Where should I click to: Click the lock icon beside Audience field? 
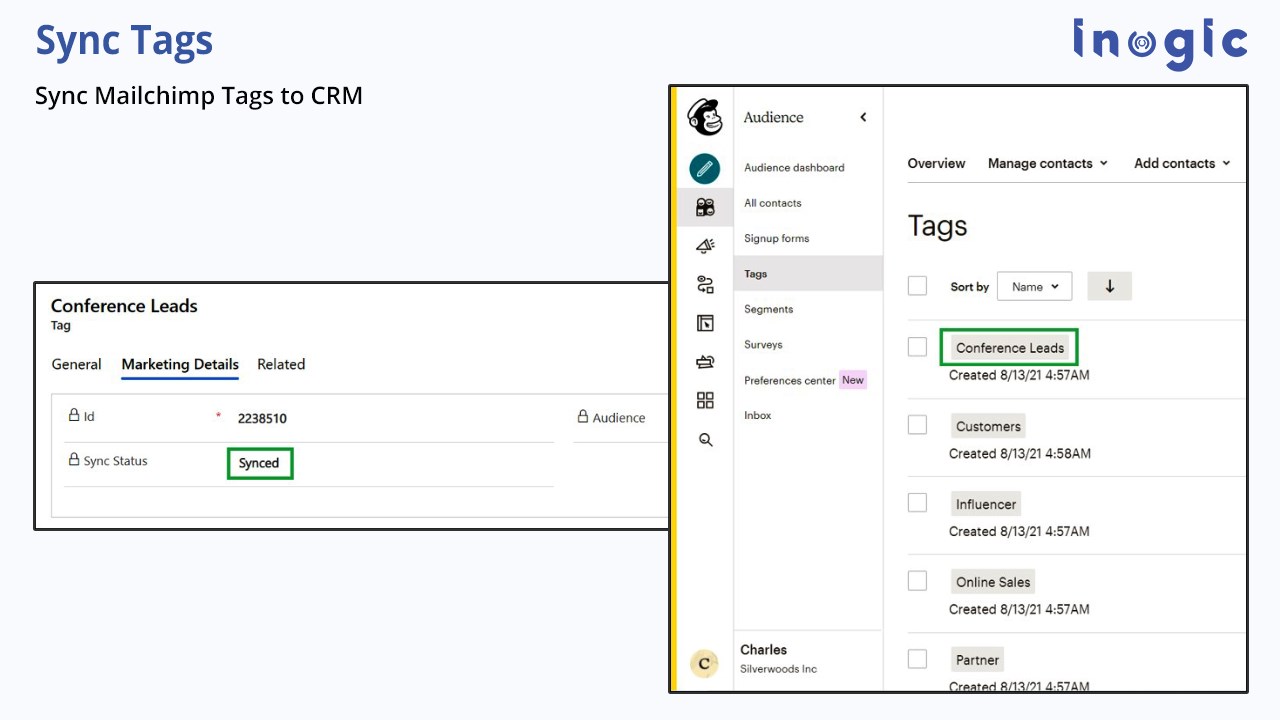pos(583,417)
